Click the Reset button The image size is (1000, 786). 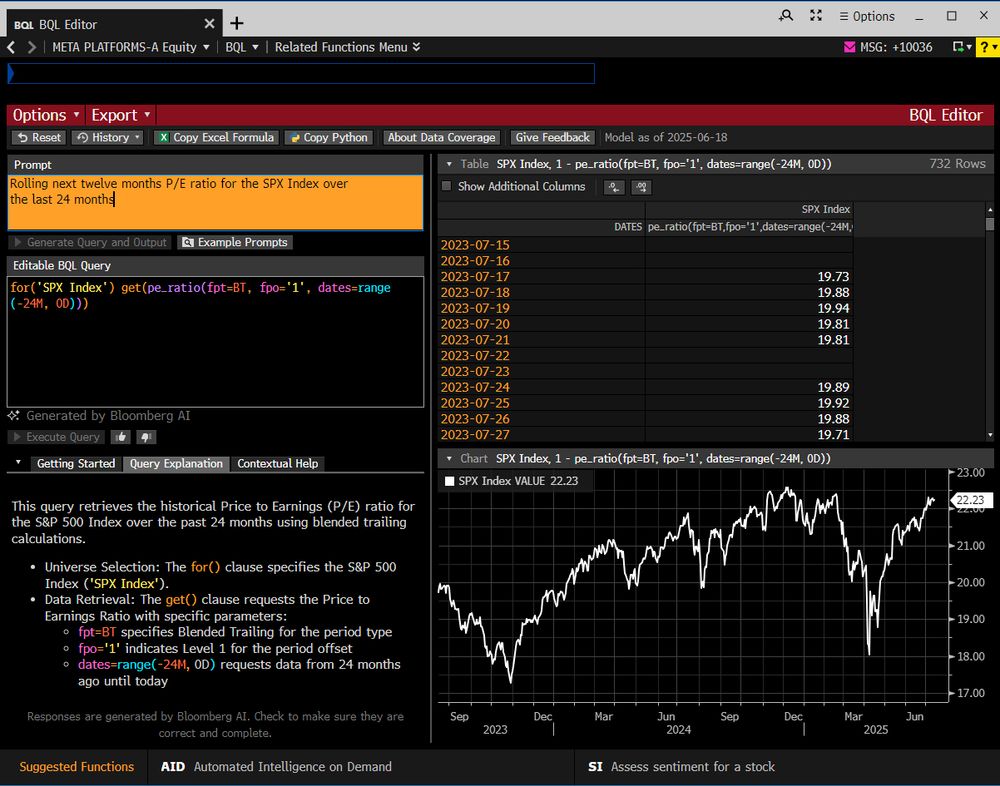click(x=39, y=137)
